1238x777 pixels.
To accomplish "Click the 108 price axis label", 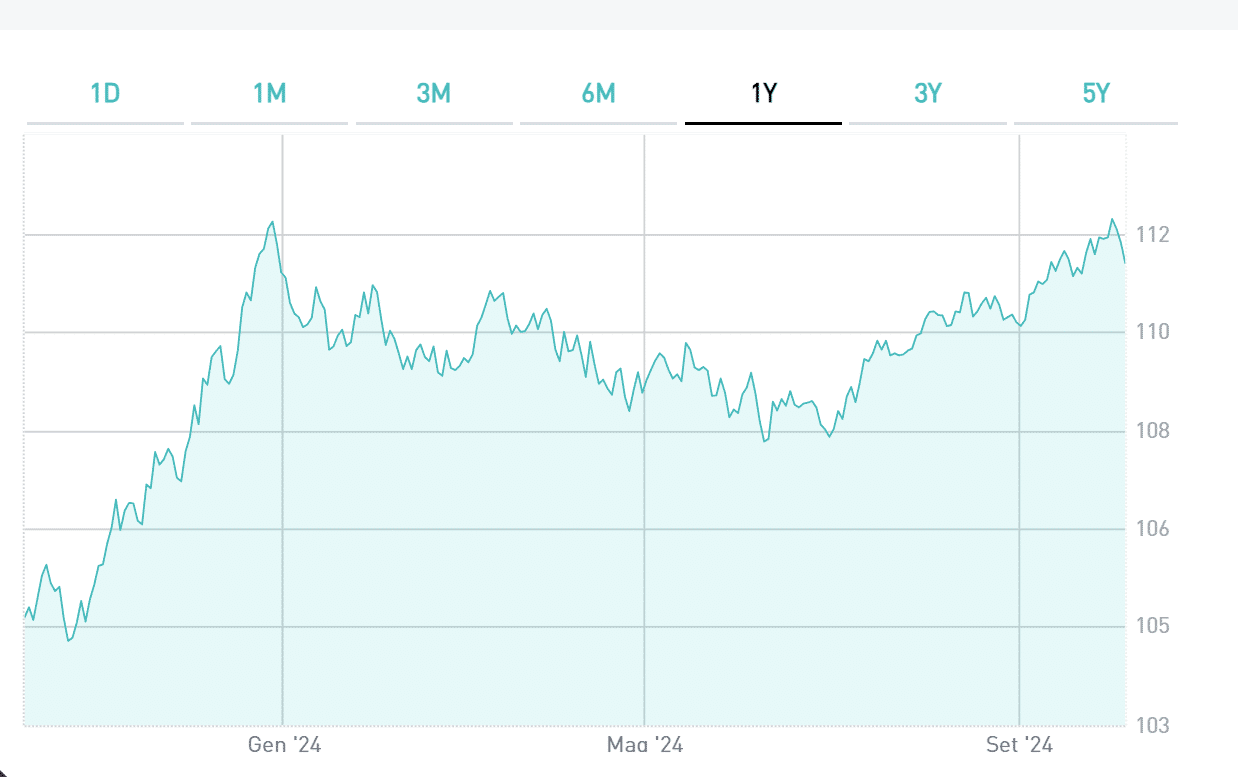I will (1155, 432).
